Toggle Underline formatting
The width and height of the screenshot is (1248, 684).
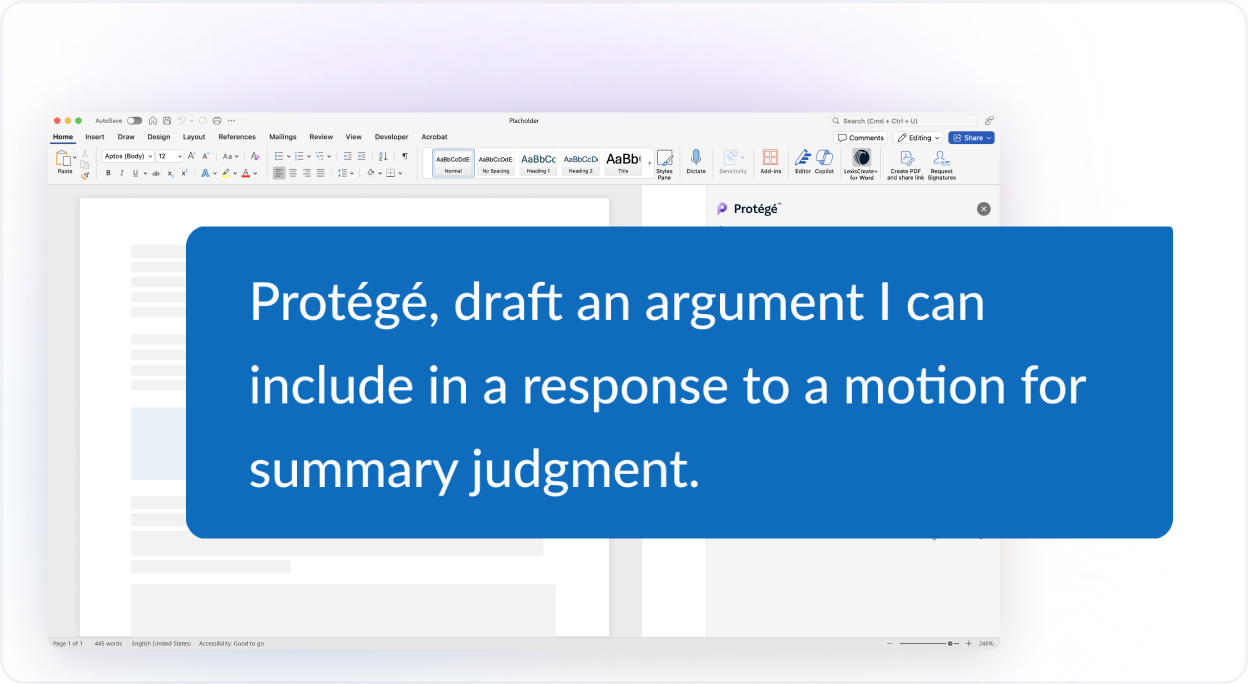(x=135, y=173)
